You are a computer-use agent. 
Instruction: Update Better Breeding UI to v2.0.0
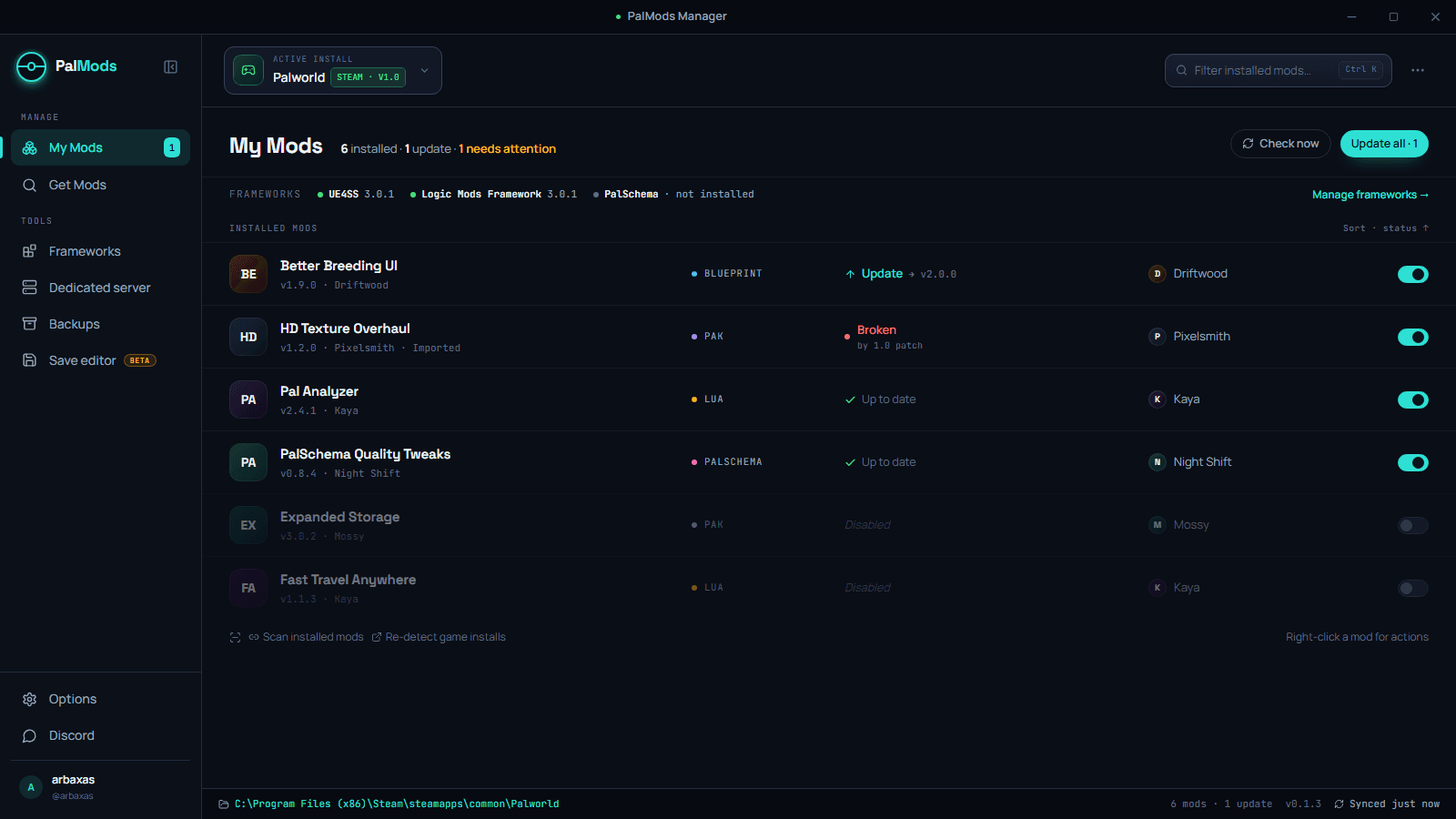900,274
